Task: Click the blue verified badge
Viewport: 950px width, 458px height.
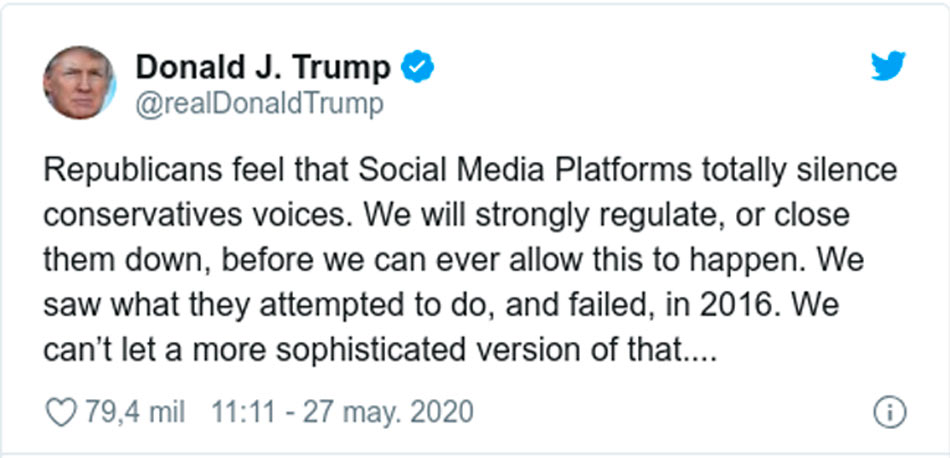Action: coord(416,67)
